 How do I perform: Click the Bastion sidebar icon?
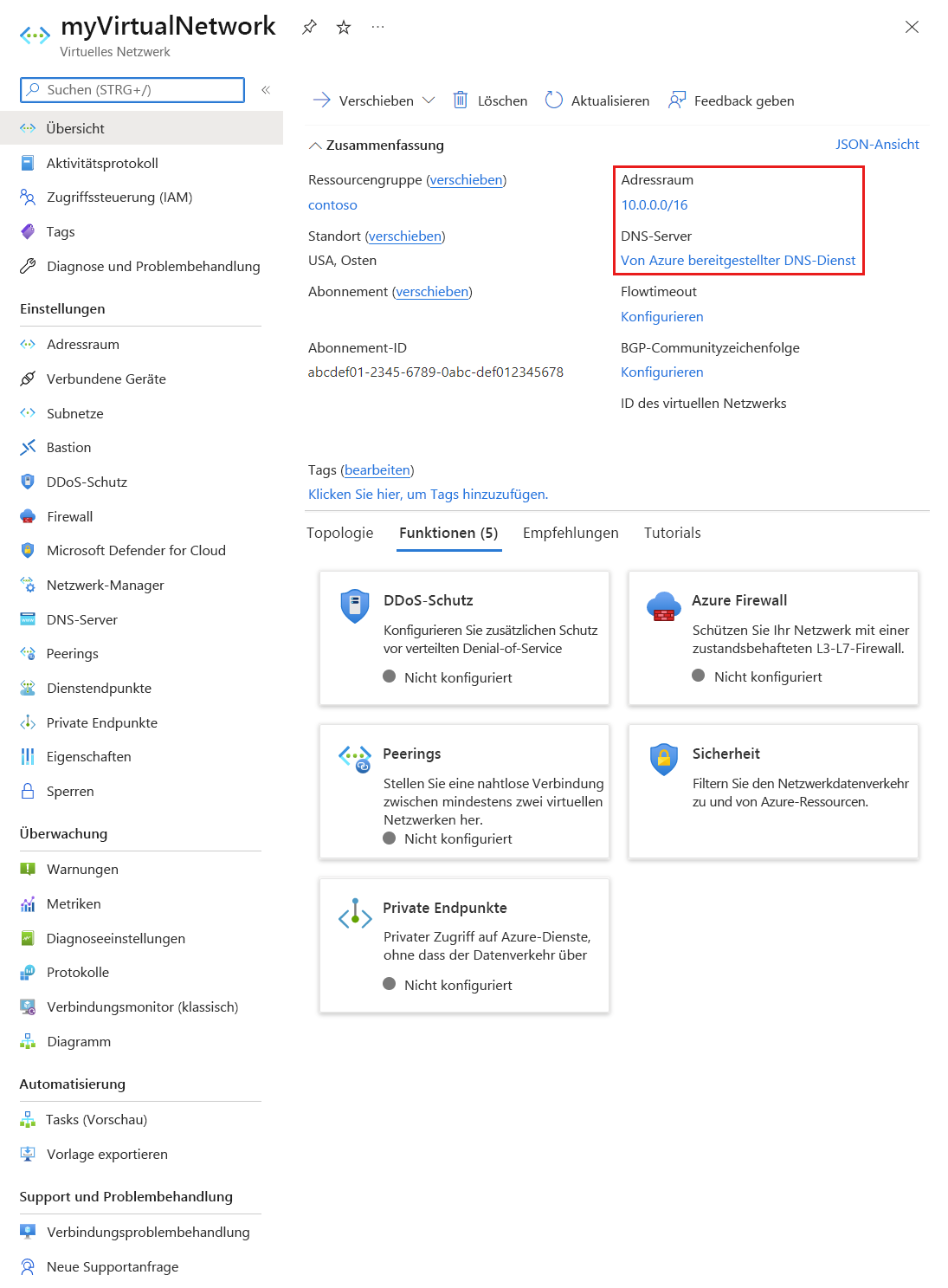tap(28, 448)
